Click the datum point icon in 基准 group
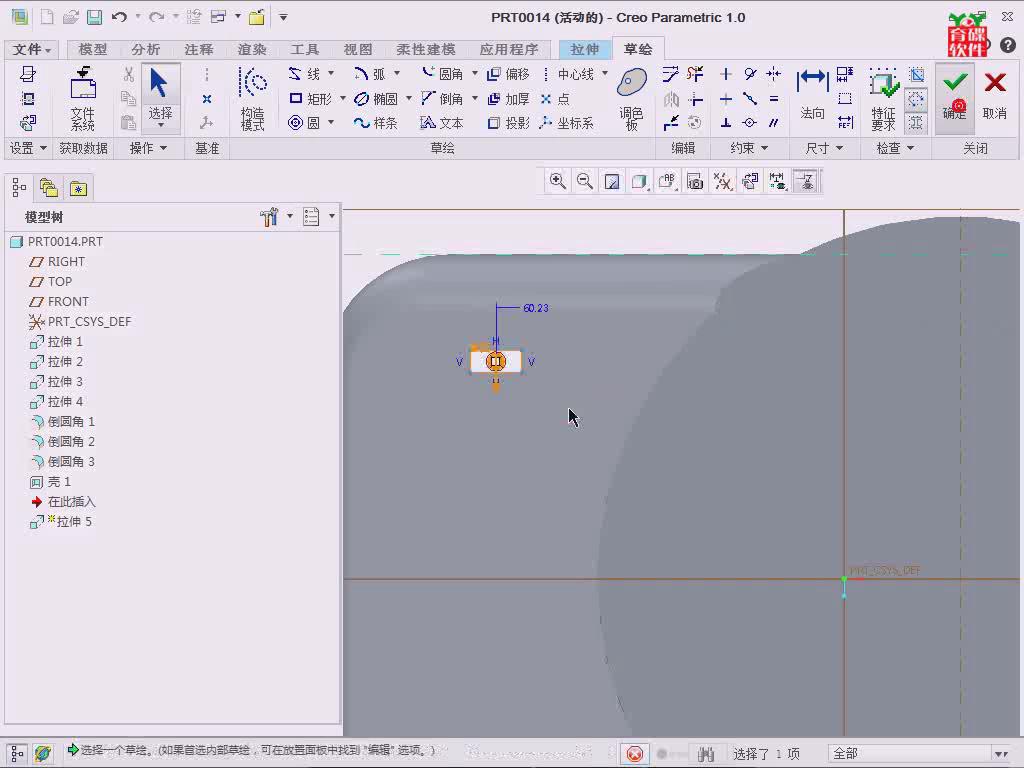Image resolution: width=1024 pixels, height=768 pixels. pos(206,99)
